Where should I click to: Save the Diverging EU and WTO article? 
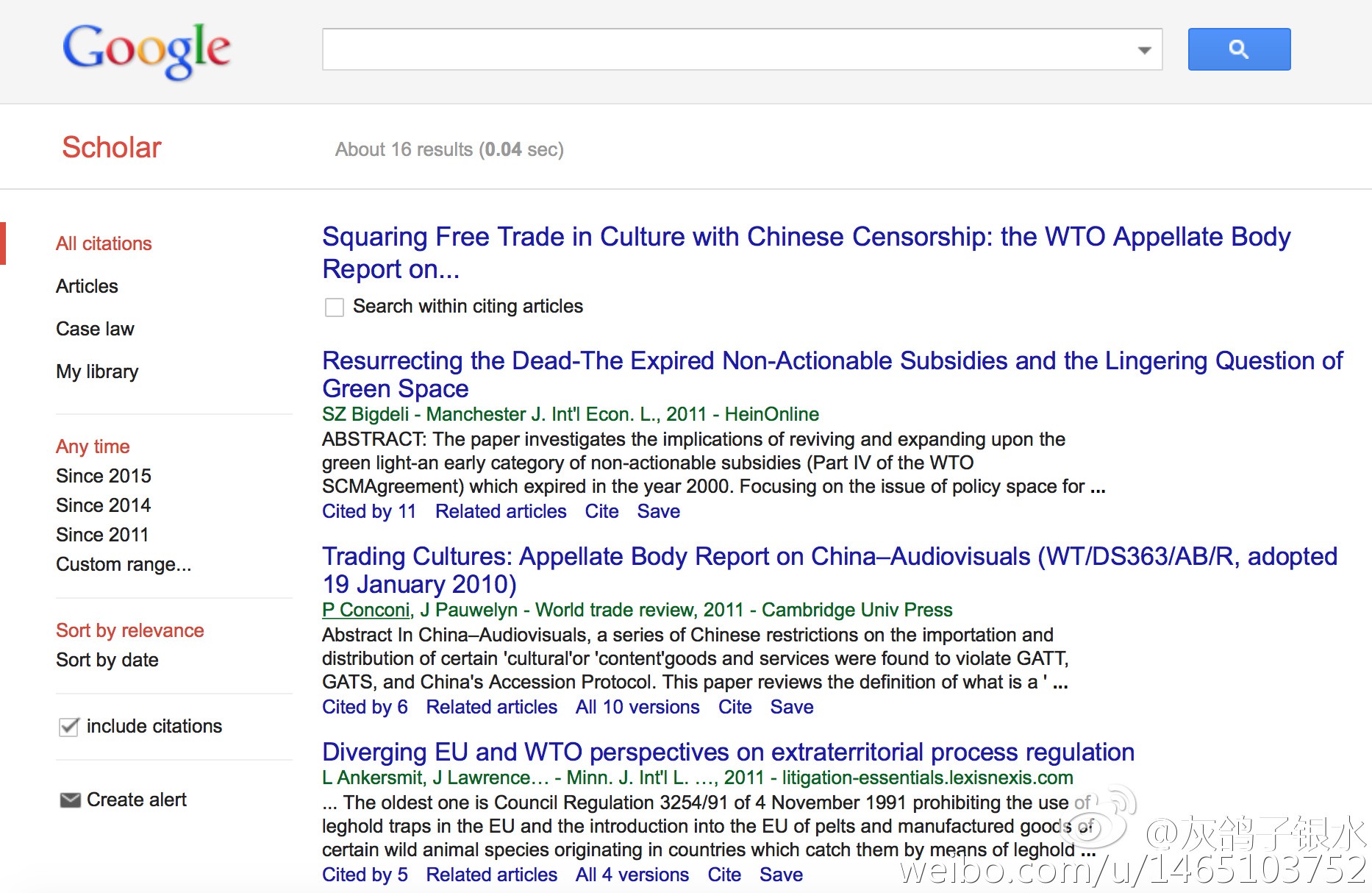781,875
